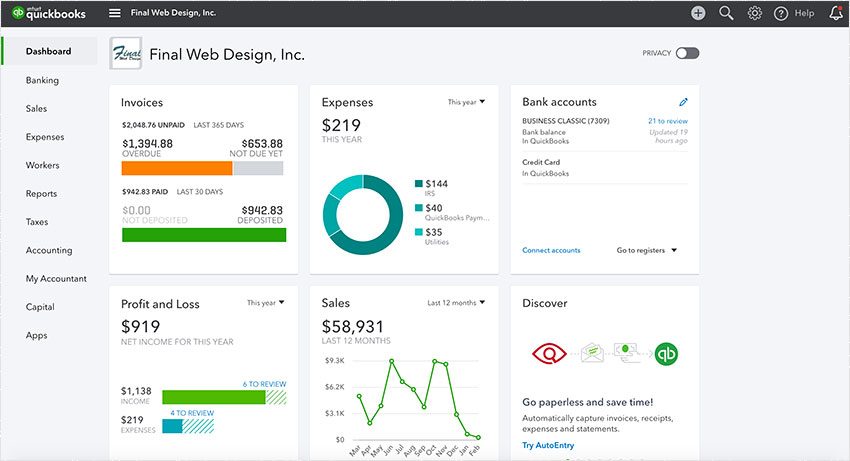This screenshot has width=850, height=461.
Task: Click the Invoices card title
Action: (142, 103)
